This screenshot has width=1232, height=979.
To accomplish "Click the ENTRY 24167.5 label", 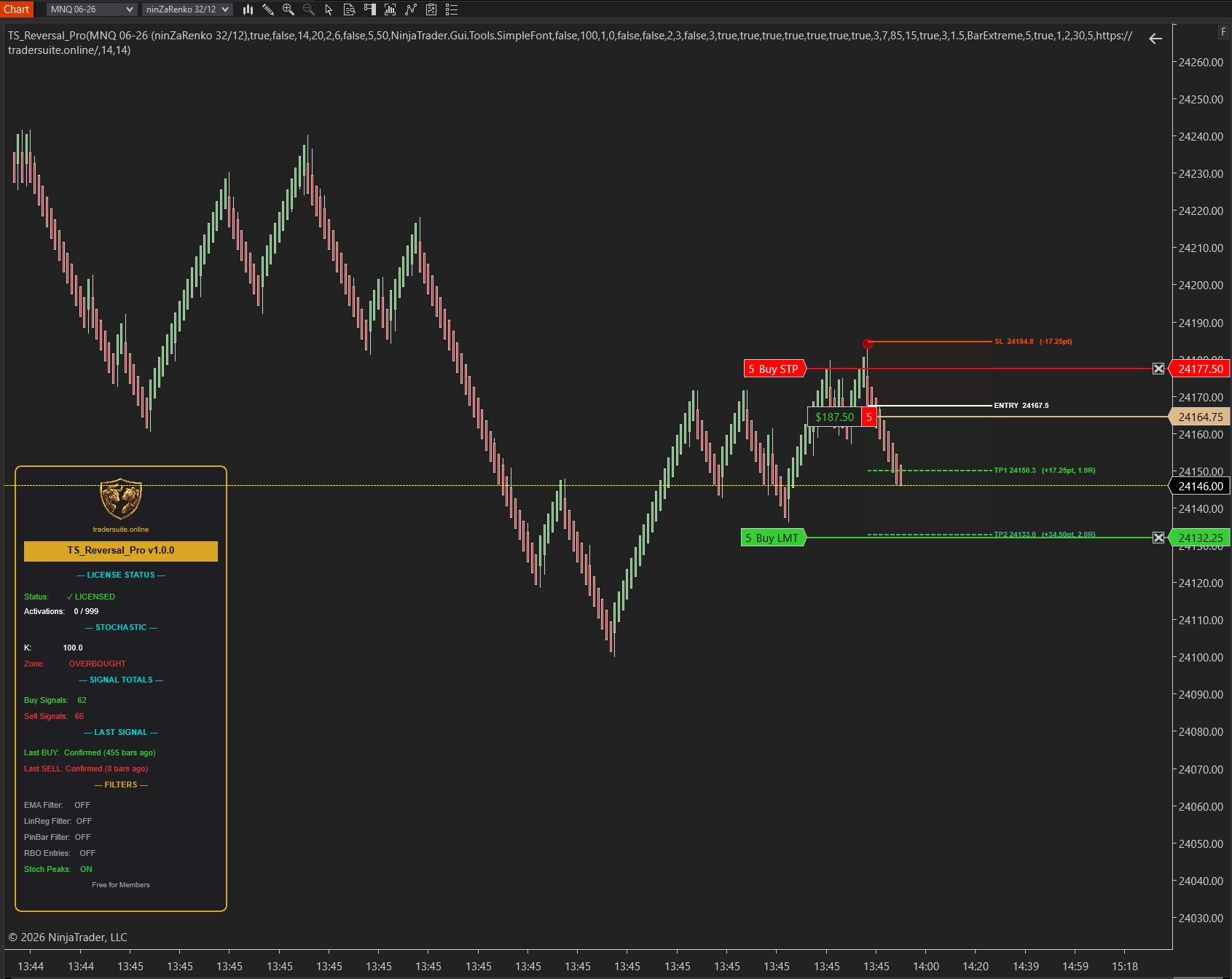I will (x=1021, y=406).
